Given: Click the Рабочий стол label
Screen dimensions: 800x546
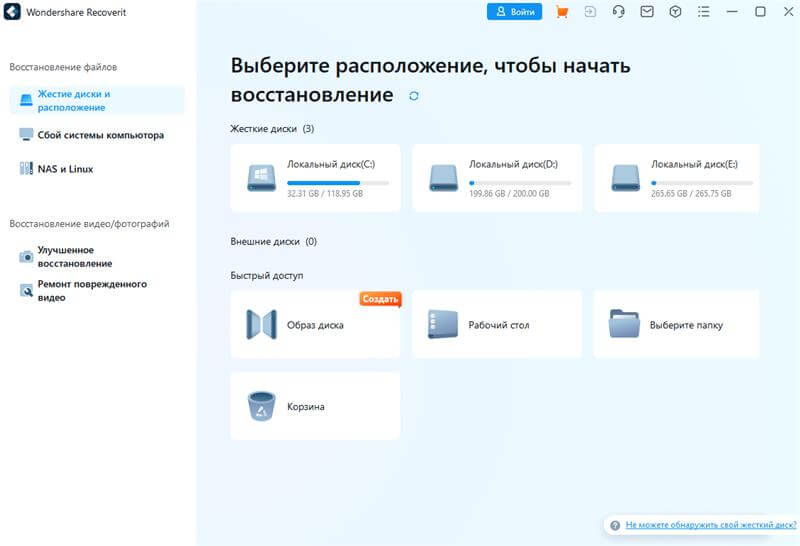Looking at the screenshot, I should tap(499, 325).
